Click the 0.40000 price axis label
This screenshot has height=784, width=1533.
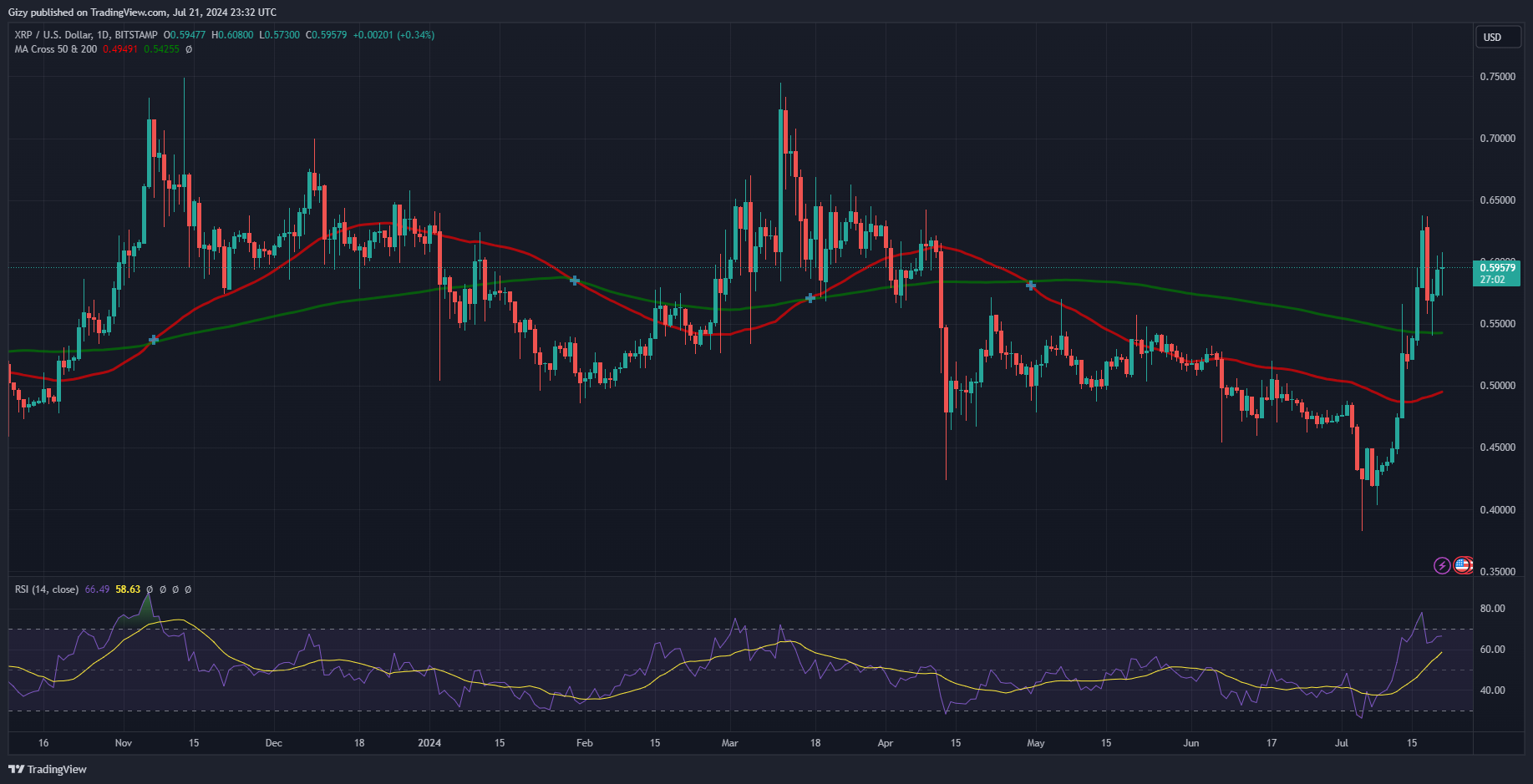coord(1498,510)
